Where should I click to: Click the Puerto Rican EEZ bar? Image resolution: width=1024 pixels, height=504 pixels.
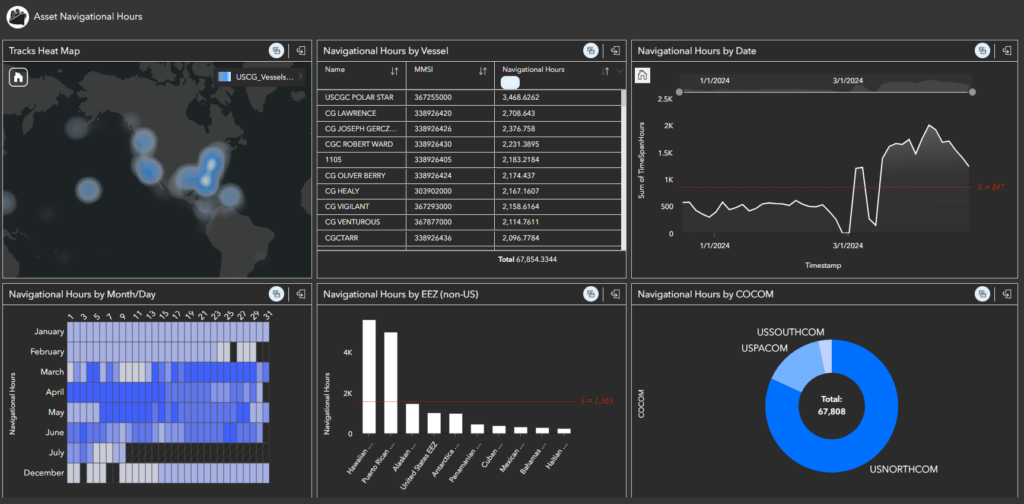[391, 383]
